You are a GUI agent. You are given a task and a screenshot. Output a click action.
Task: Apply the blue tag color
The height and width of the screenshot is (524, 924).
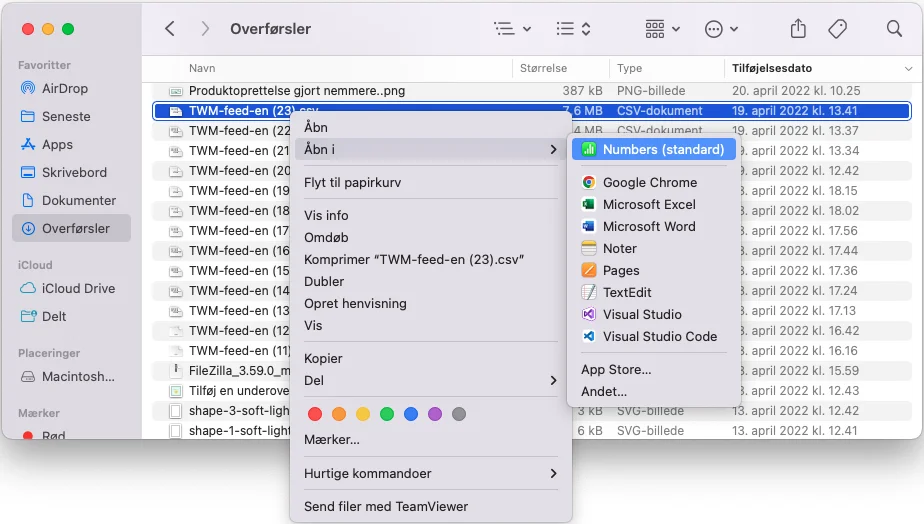coord(411,414)
